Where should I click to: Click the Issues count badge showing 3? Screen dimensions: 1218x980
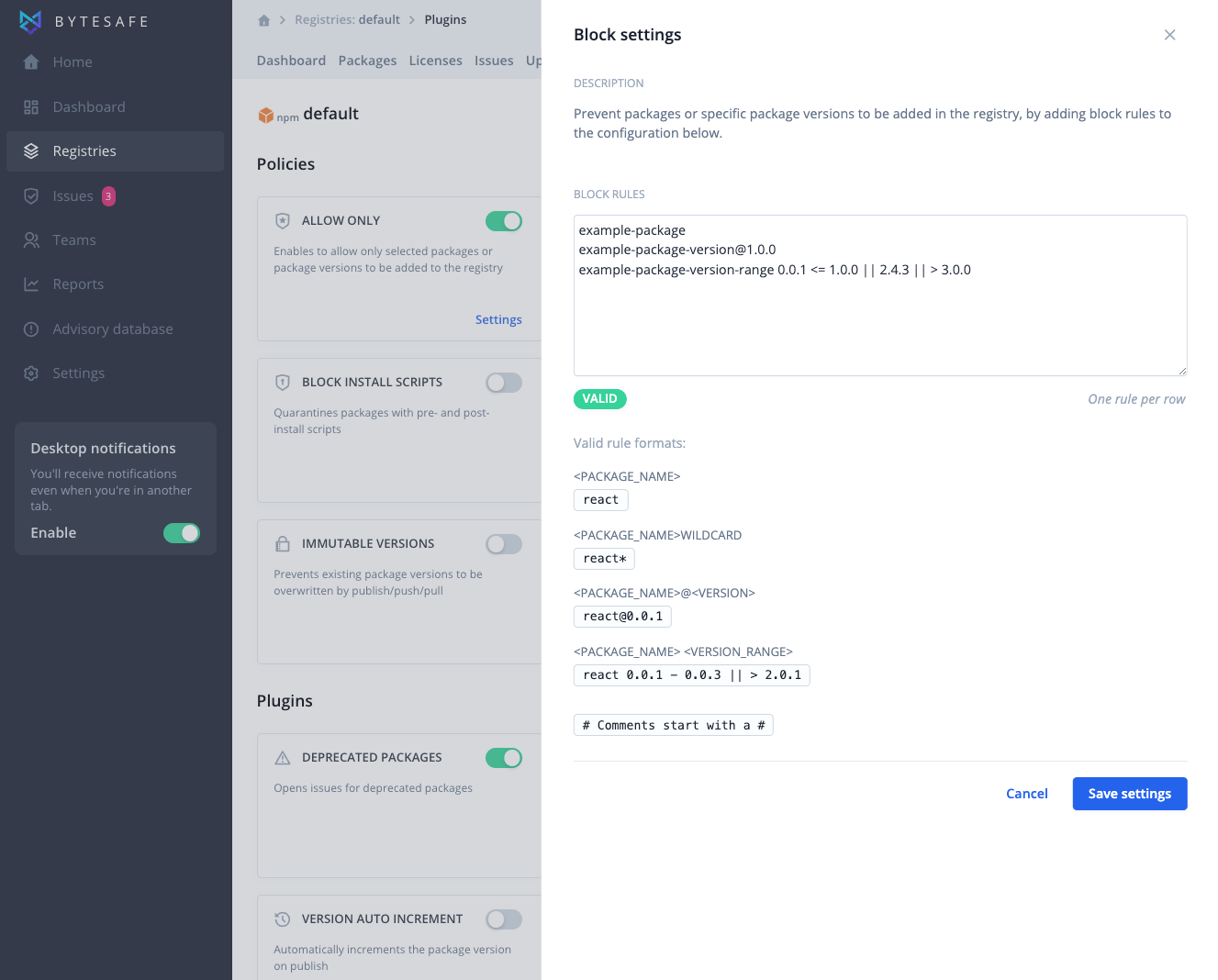[x=108, y=195]
